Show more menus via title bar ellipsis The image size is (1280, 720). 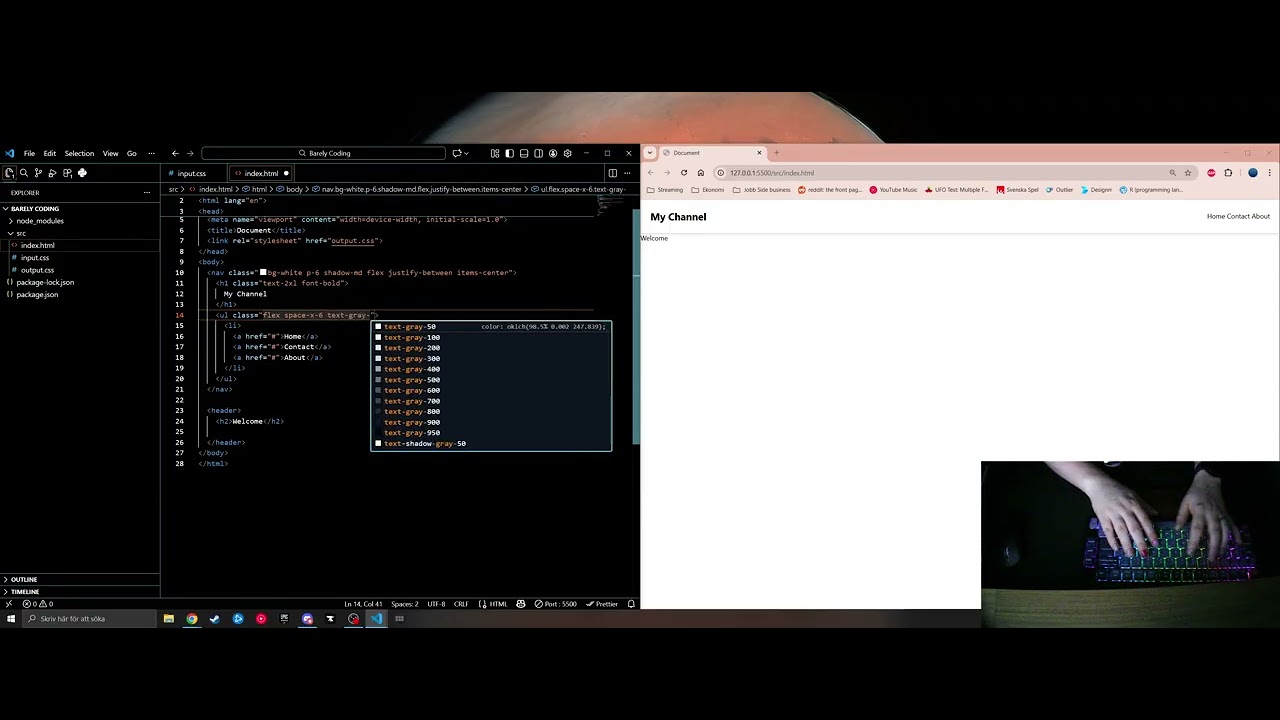click(151, 153)
